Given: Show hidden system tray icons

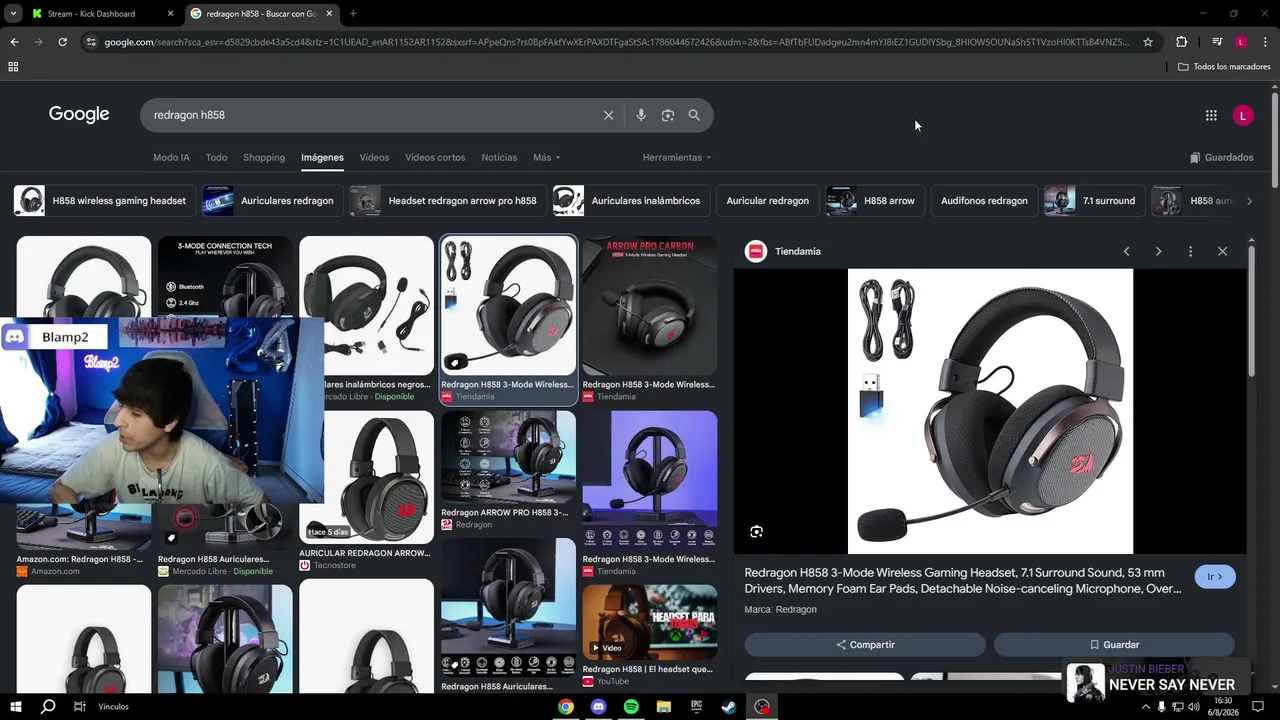Looking at the screenshot, I should [1145, 707].
